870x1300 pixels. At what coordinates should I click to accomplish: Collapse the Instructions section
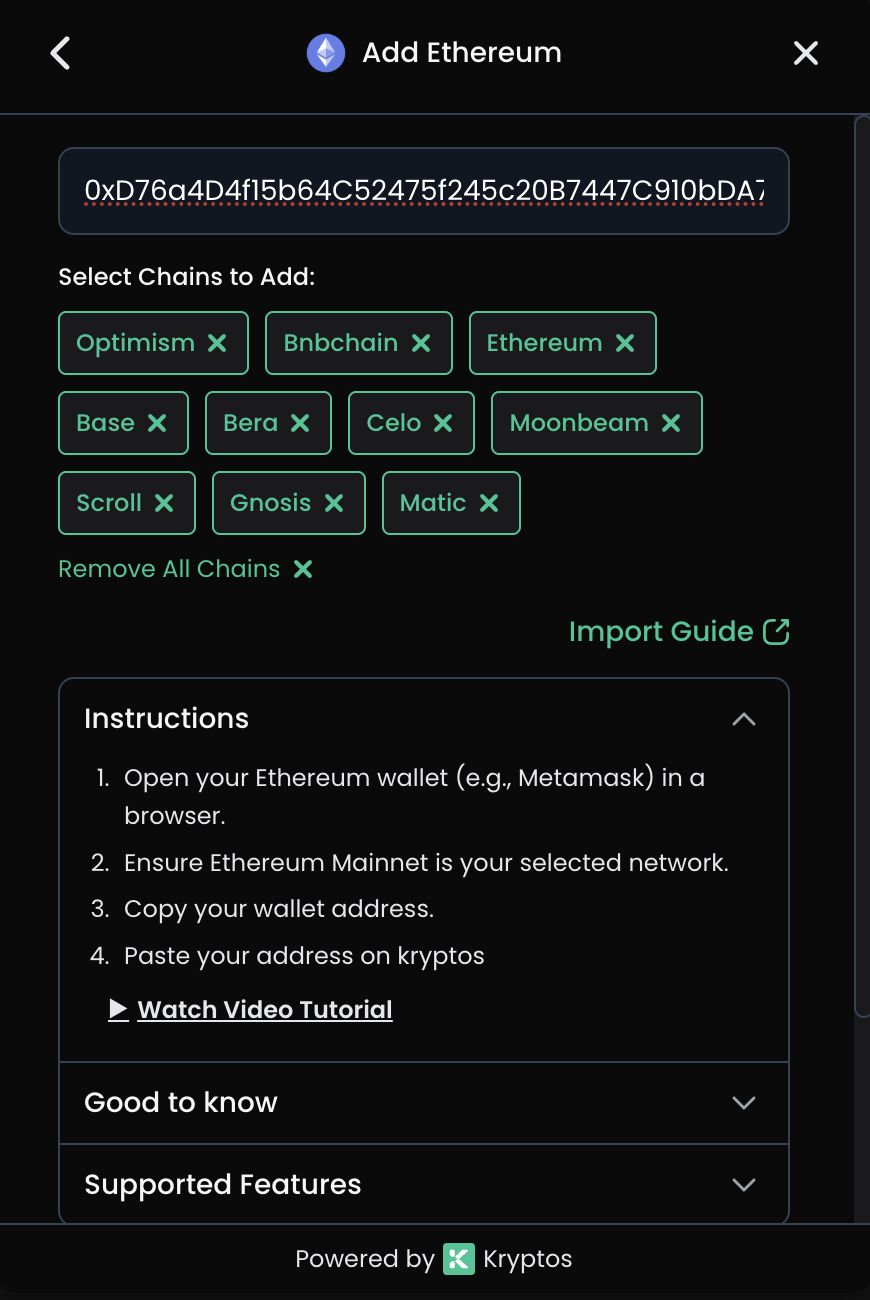tap(743, 718)
